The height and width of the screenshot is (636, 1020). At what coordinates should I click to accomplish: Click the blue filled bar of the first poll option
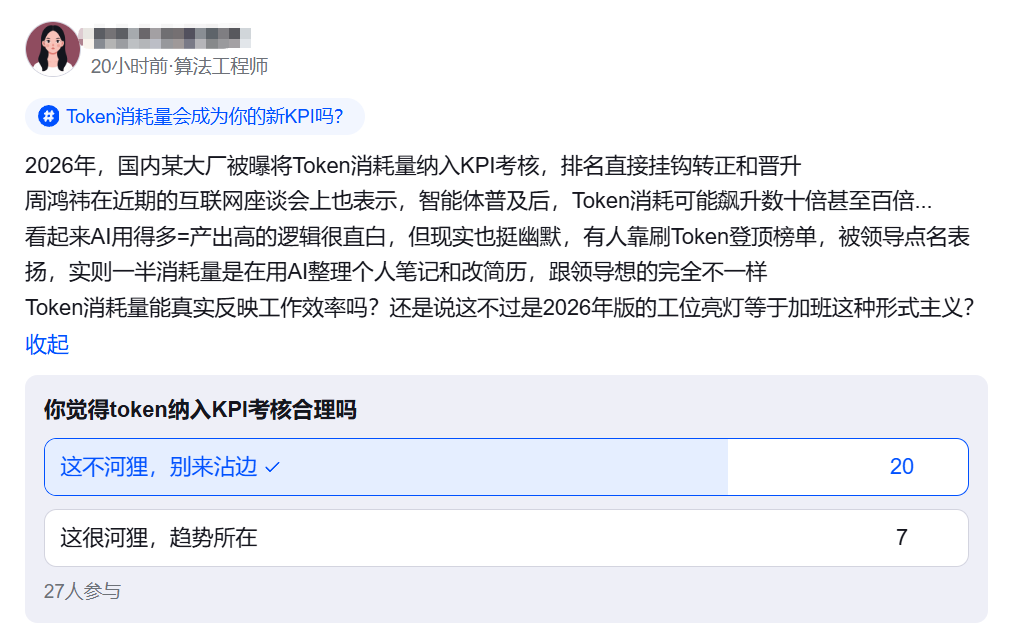point(500,467)
